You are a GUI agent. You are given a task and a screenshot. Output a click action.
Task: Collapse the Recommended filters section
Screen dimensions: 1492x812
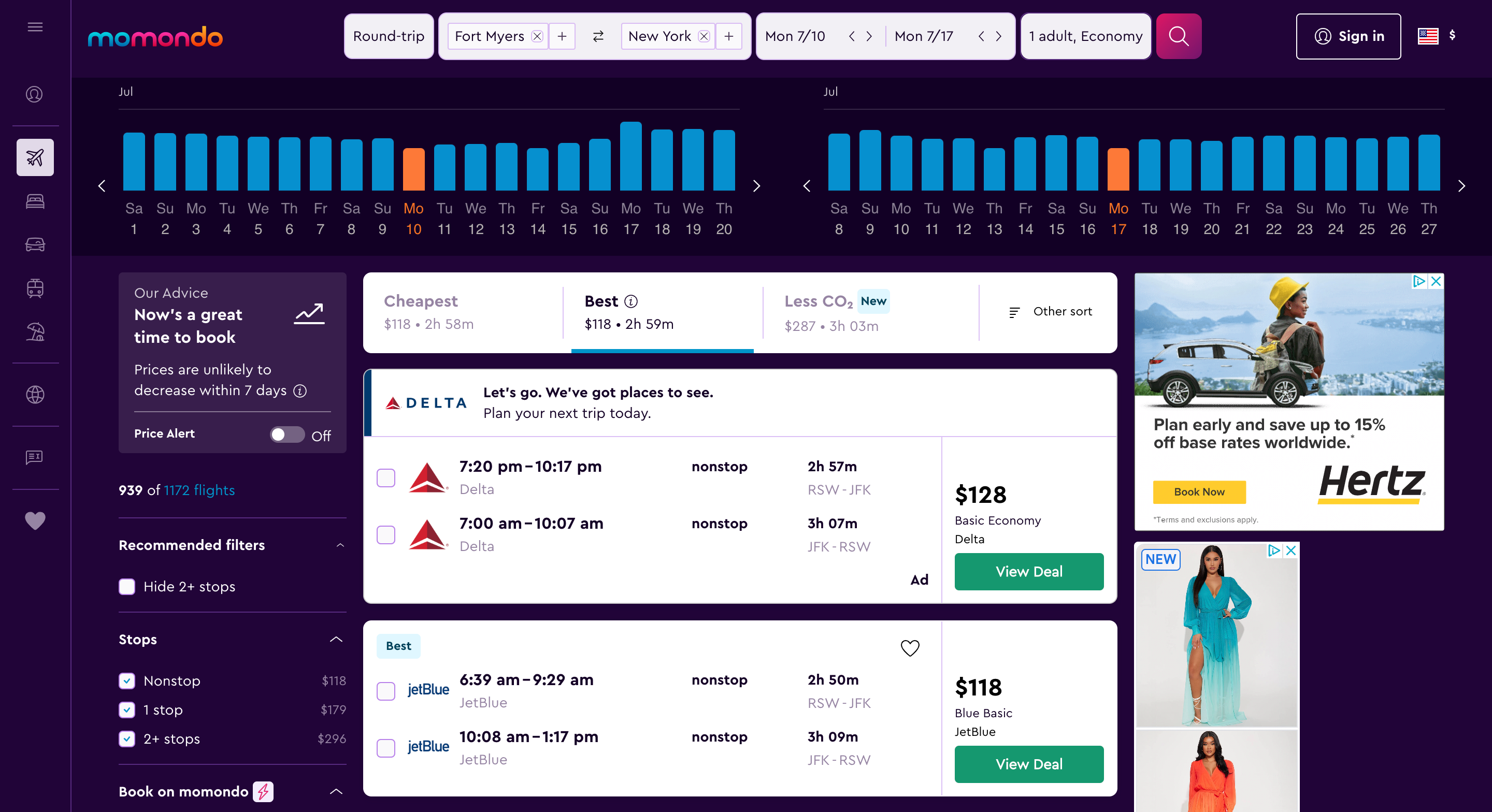pyautogui.click(x=340, y=545)
